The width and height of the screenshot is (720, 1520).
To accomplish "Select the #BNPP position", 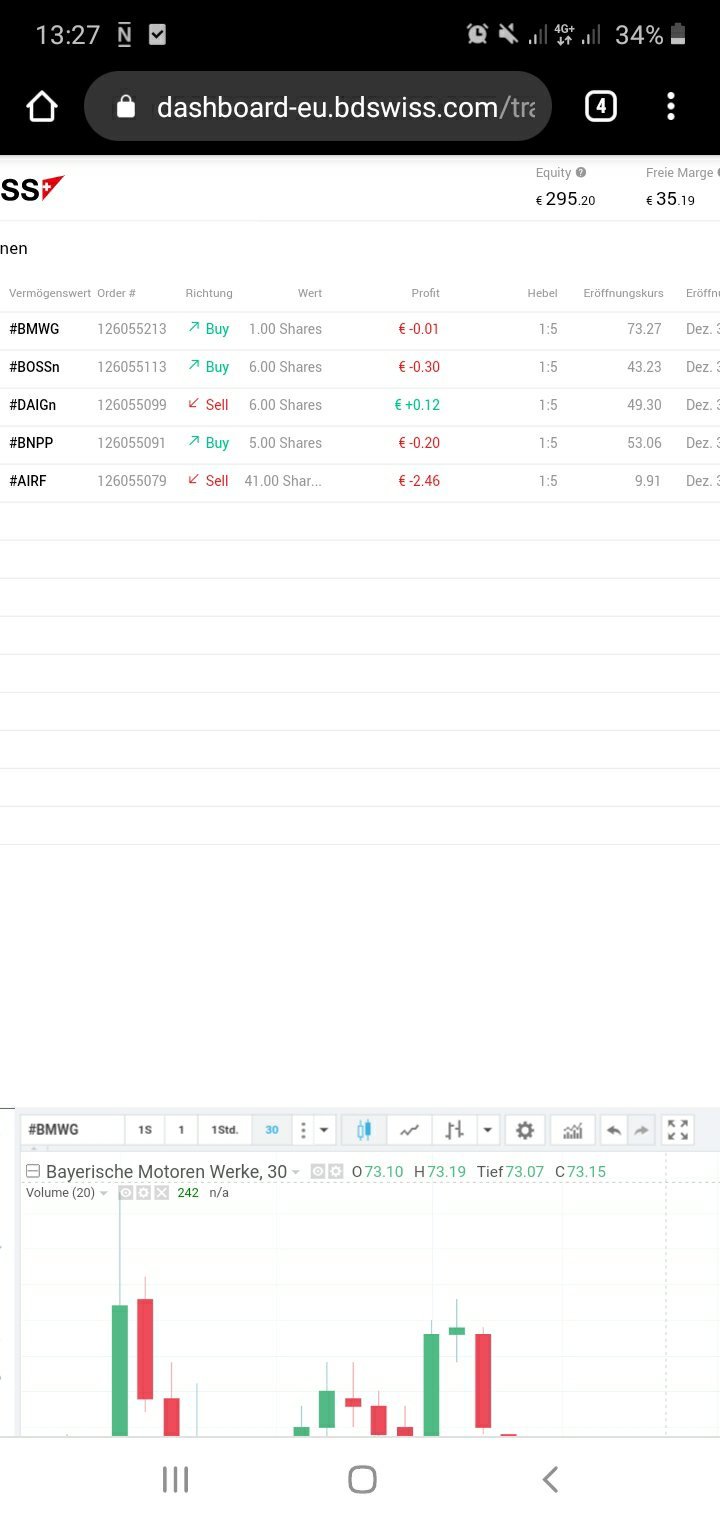I will point(360,443).
